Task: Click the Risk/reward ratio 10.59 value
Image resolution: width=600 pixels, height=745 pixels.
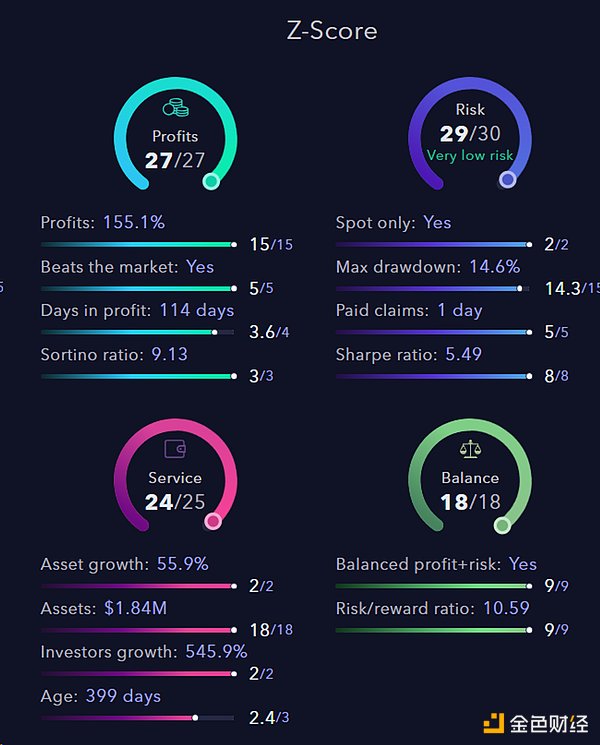Action: click(x=504, y=608)
